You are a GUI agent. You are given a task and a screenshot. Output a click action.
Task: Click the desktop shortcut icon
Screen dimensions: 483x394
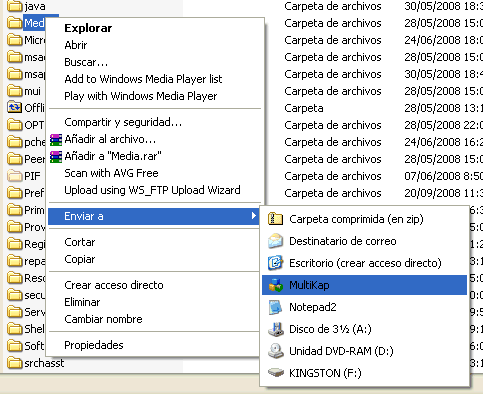click(276, 263)
